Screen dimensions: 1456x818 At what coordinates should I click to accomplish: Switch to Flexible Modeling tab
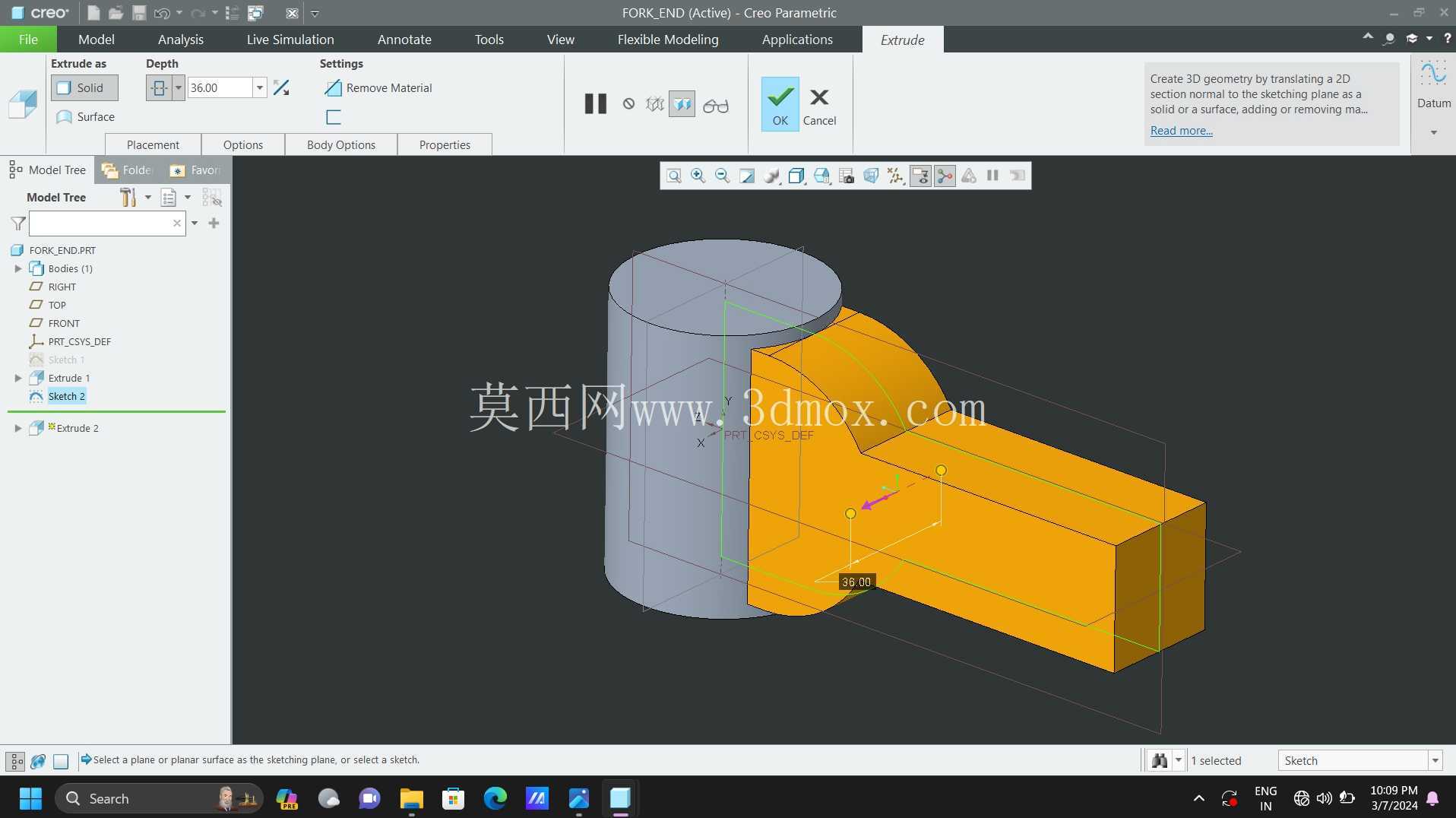point(668,40)
